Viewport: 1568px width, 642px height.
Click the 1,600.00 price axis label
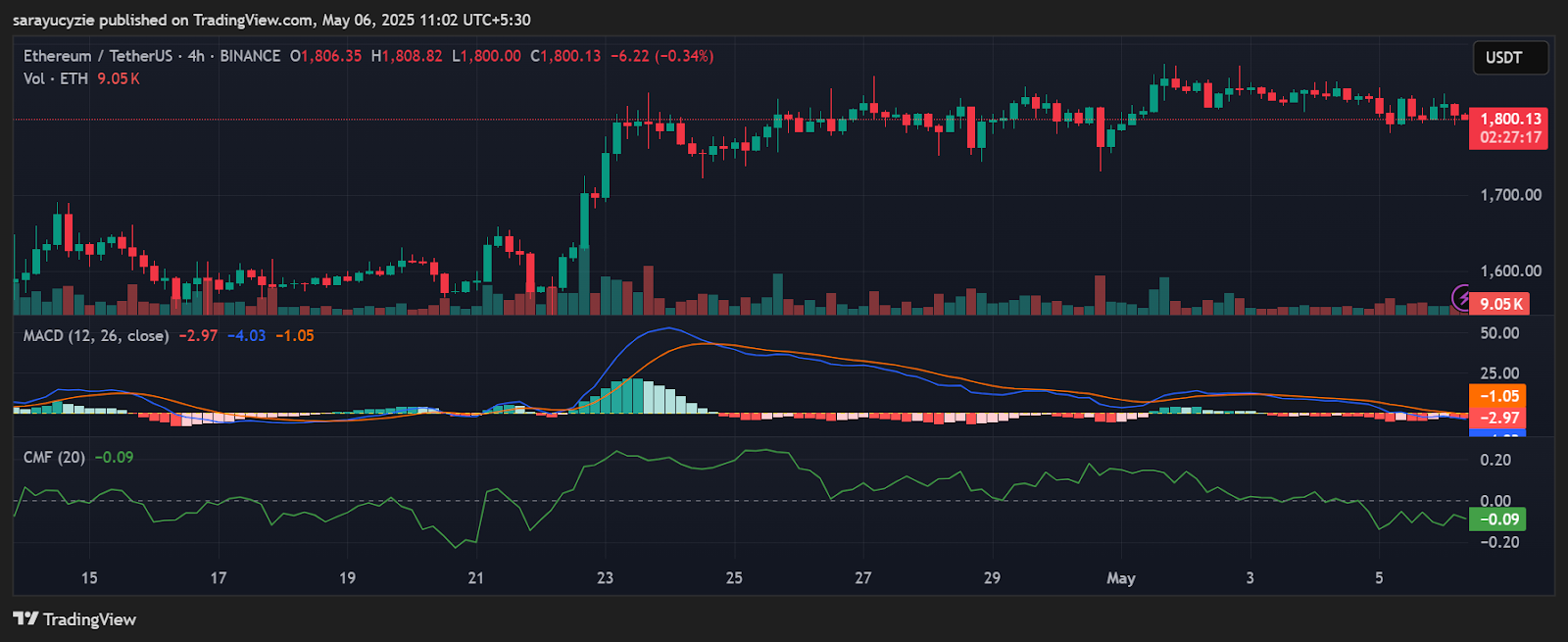coord(1510,271)
